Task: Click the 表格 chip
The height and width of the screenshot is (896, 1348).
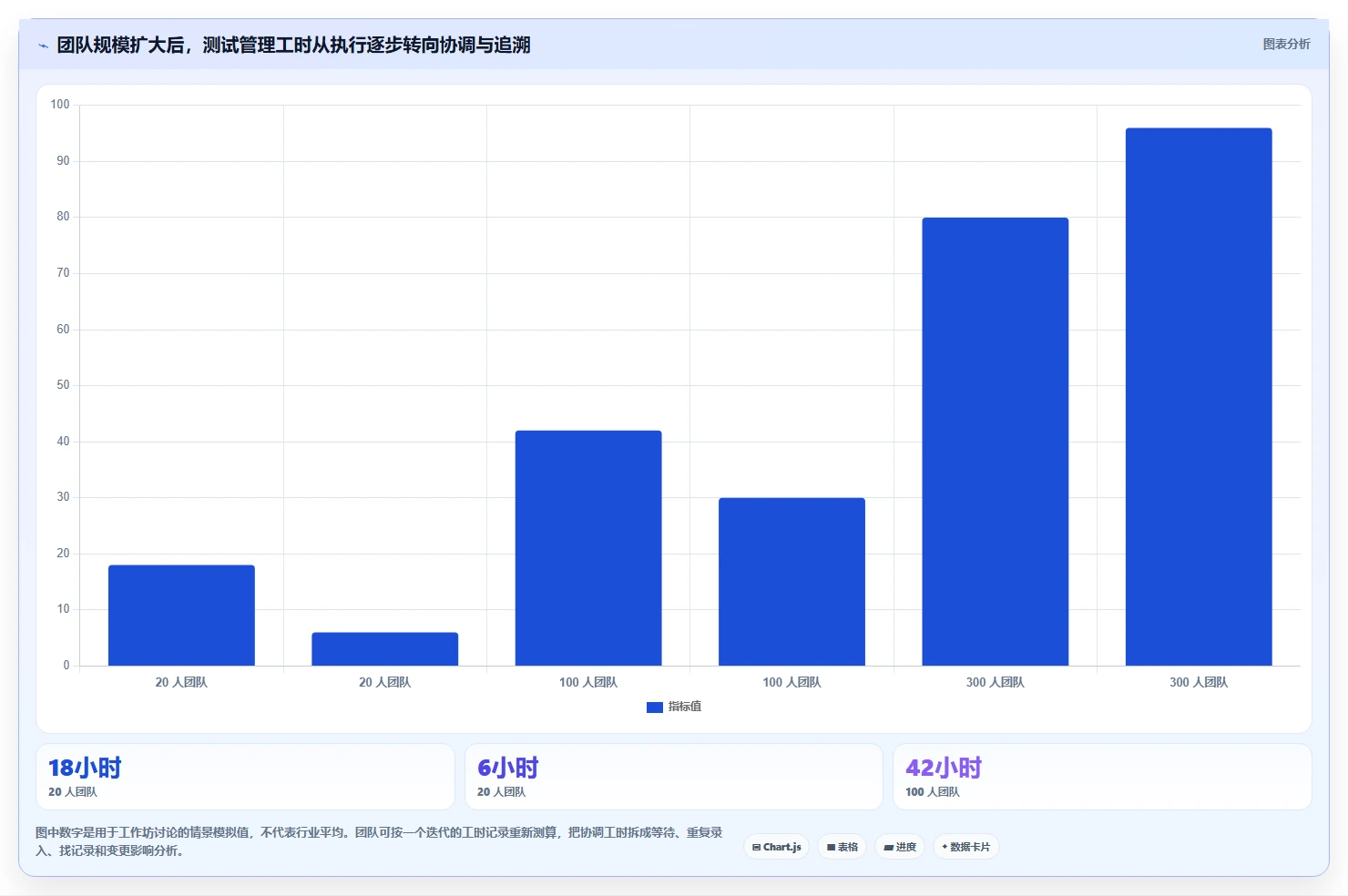Action: click(842, 847)
